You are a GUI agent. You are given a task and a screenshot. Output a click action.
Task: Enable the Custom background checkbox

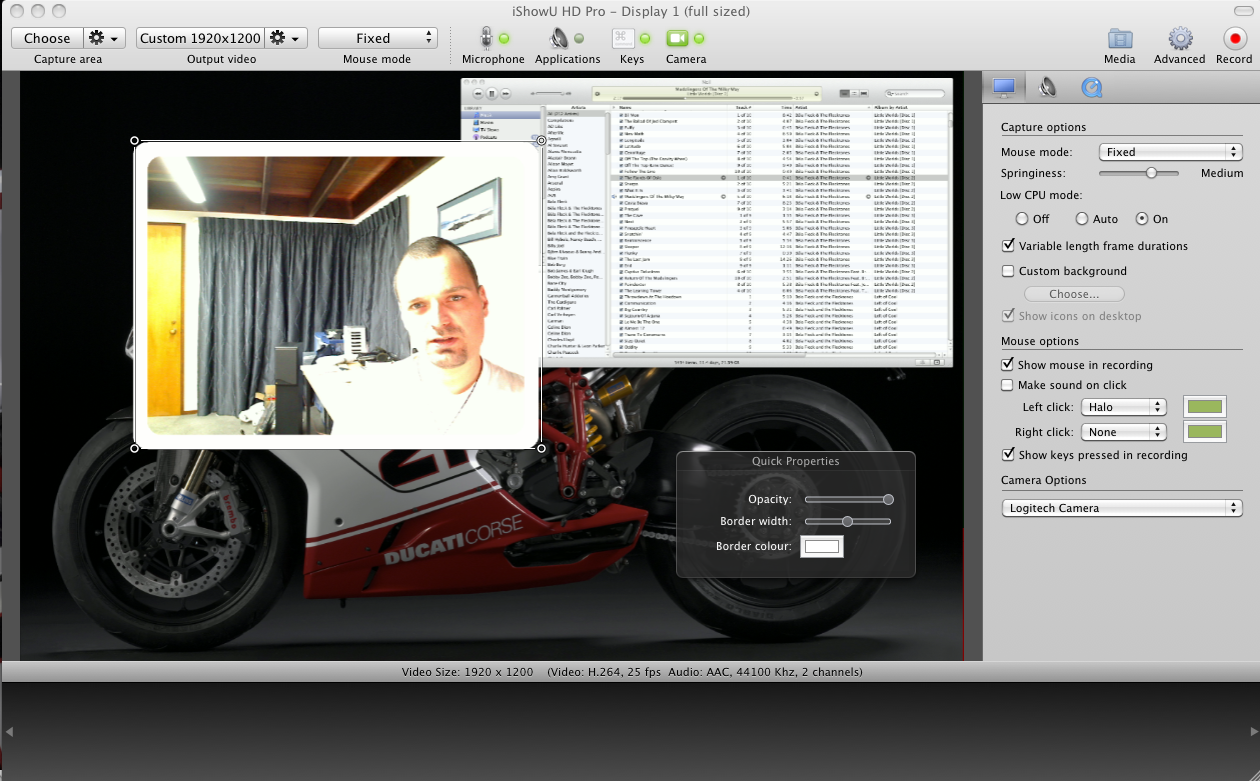1008,271
